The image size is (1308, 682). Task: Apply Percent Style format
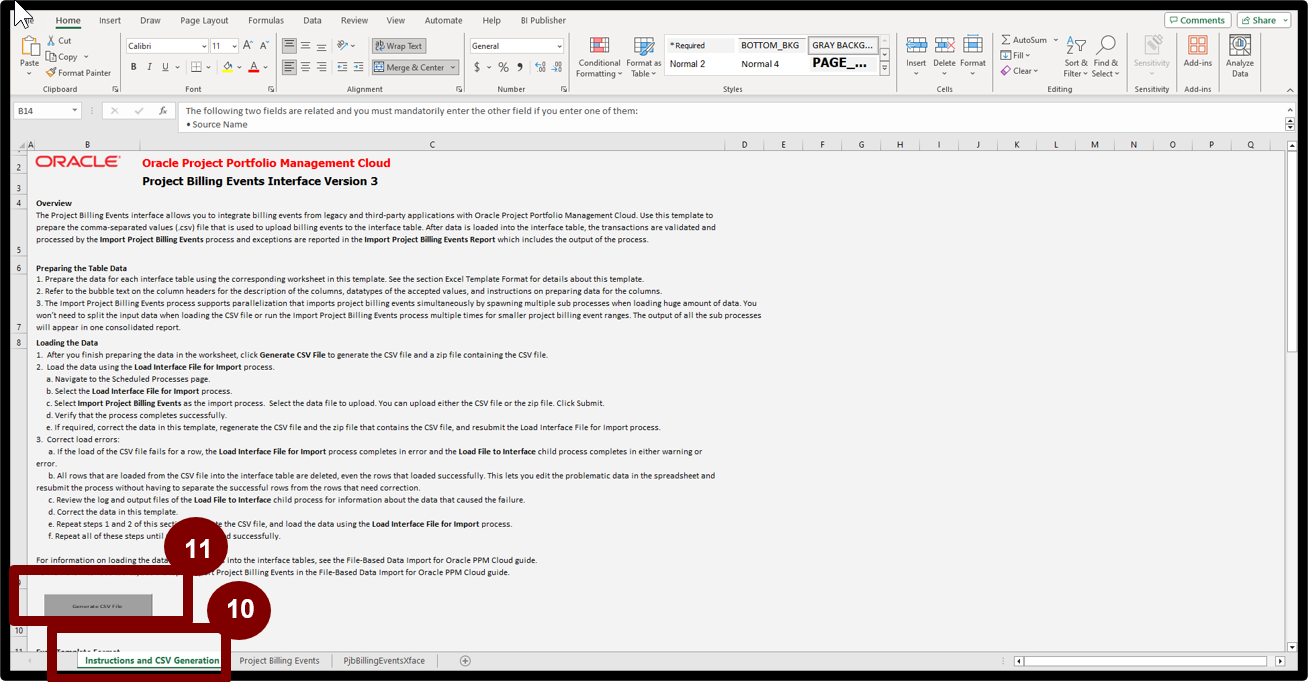pyautogui.click(x=503, y=67)
